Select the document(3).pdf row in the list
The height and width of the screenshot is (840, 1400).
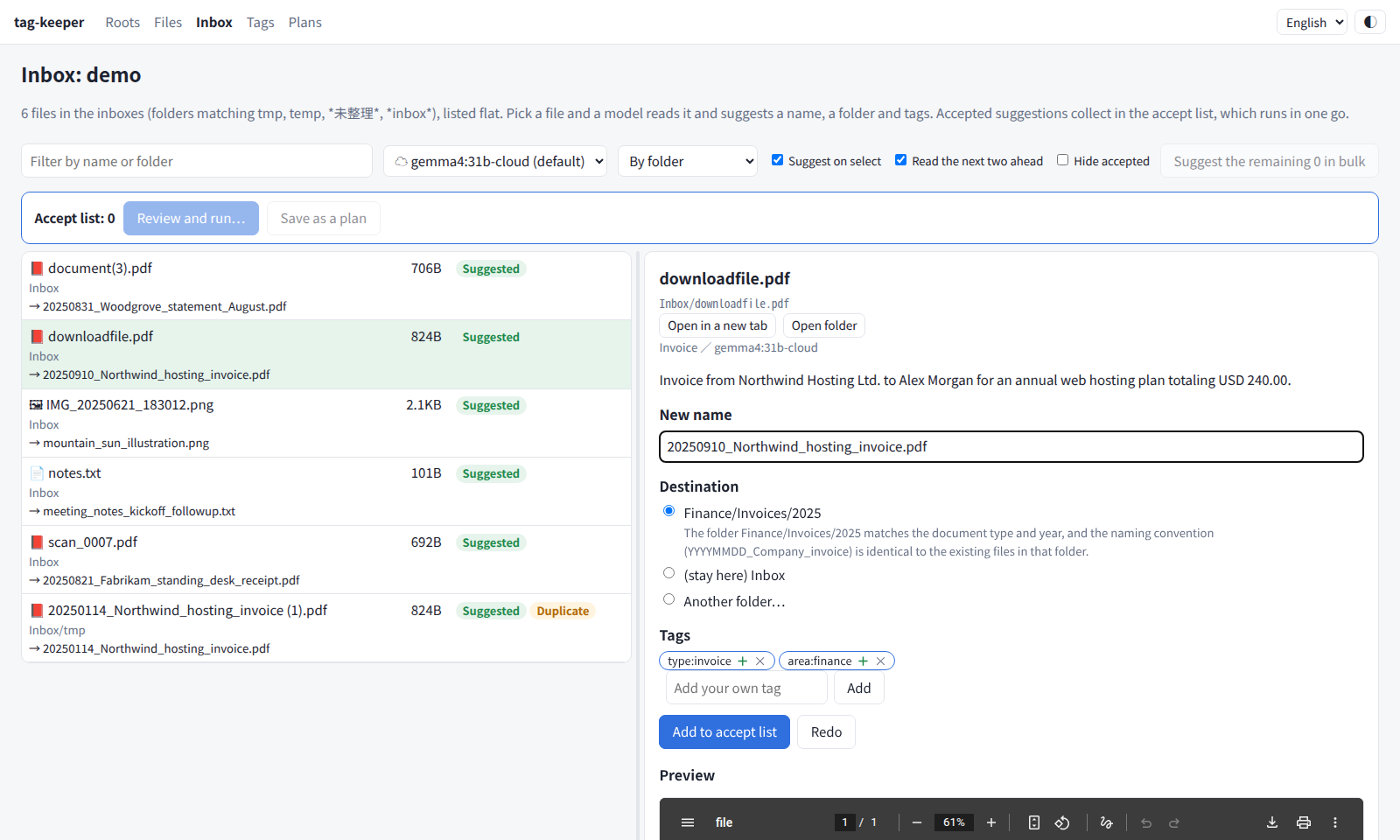coord(326,286)
